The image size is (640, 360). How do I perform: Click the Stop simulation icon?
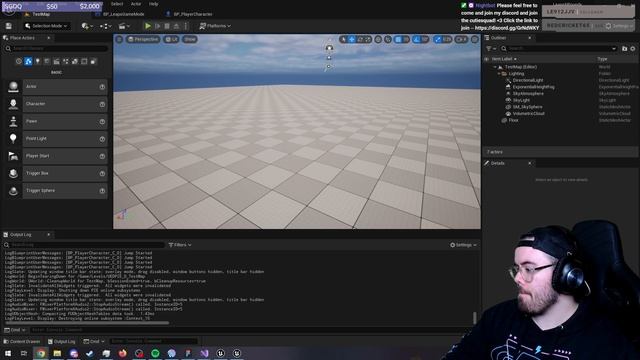coord(167,26)
